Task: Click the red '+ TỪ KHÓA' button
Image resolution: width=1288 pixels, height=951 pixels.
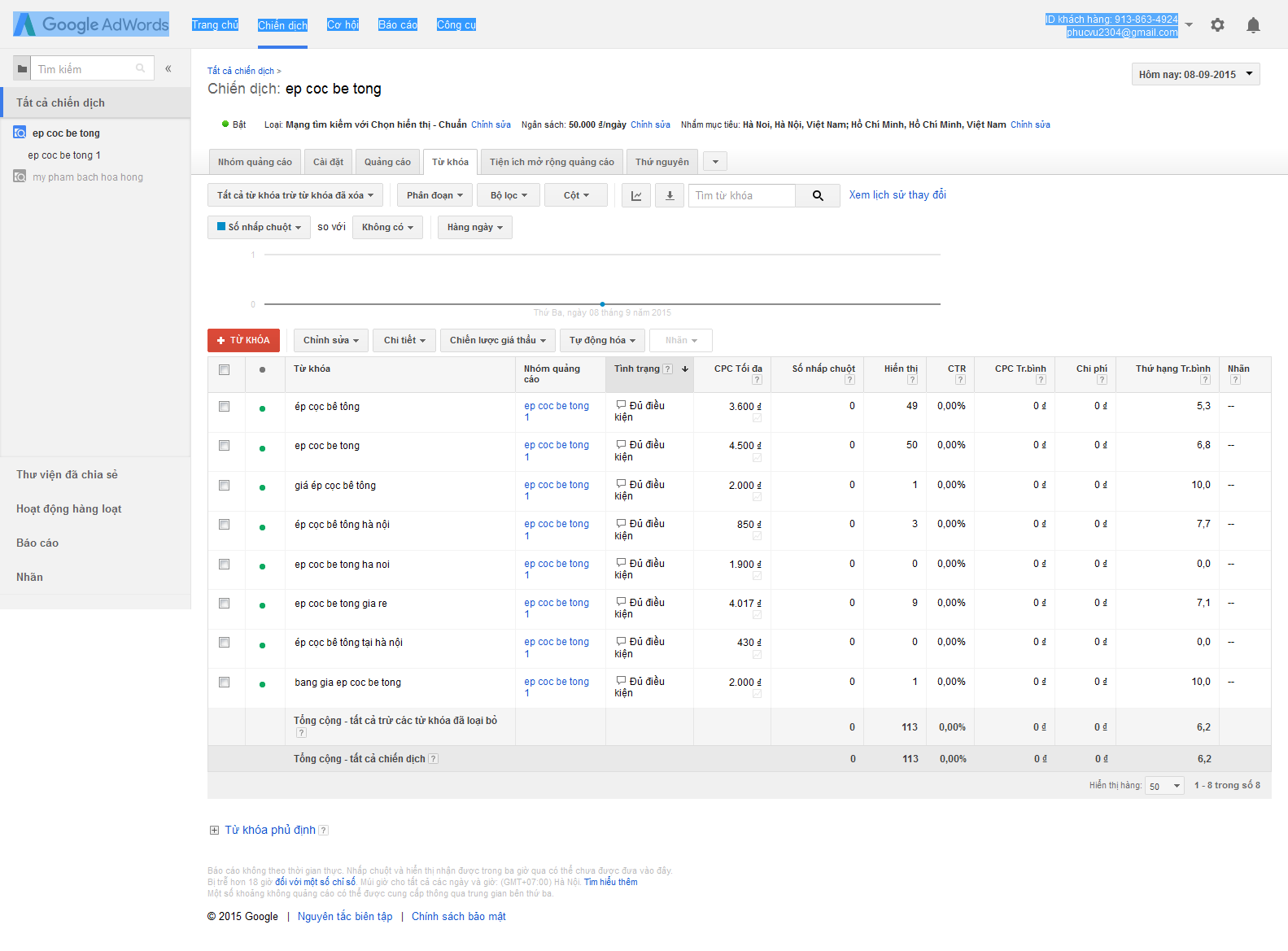Action: (x=243, y=341)
